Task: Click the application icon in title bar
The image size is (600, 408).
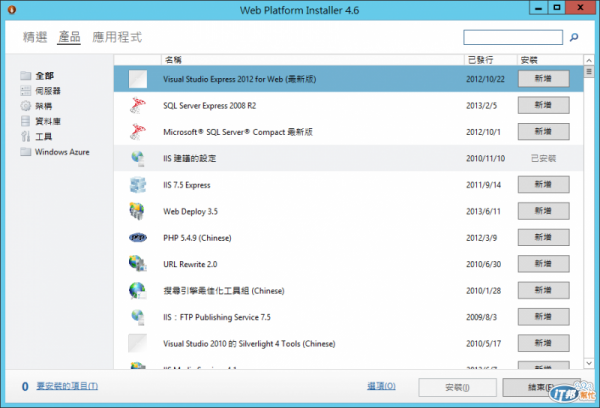Action: click(x=12, y=10)
